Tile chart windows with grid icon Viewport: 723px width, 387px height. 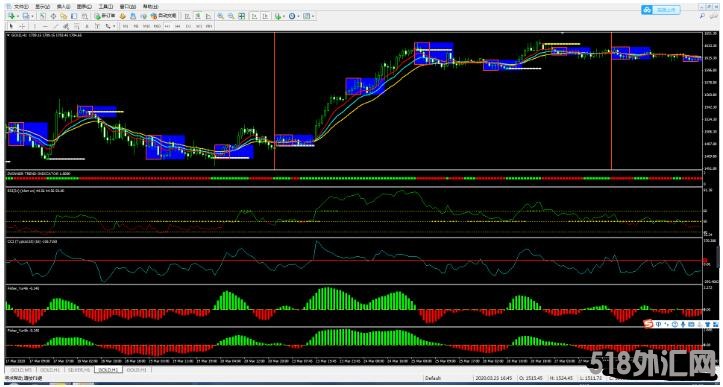coord(242,16)
